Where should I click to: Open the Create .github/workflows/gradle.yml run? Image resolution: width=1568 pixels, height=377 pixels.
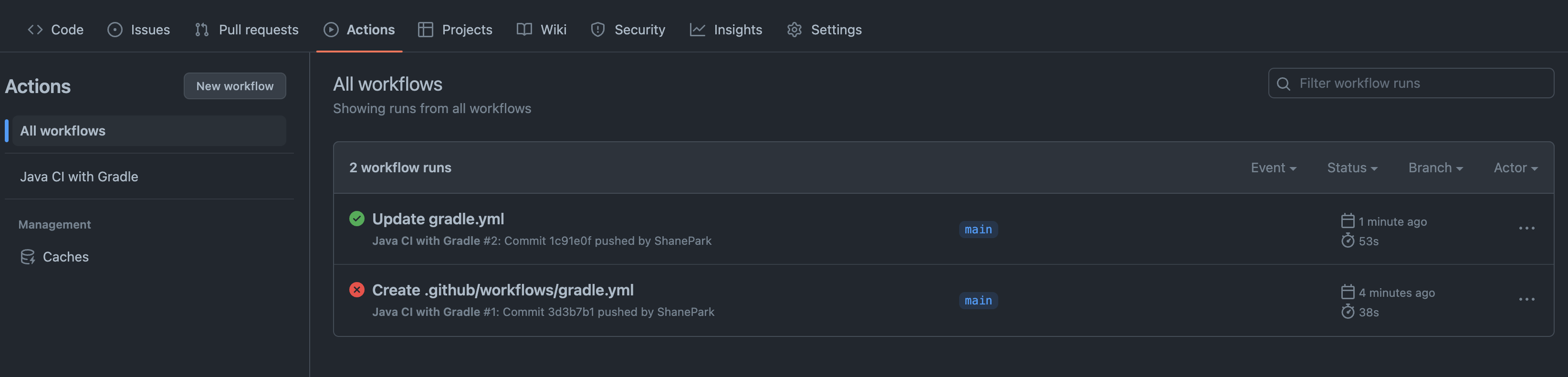pyautogui.click(x=502, y=290)
